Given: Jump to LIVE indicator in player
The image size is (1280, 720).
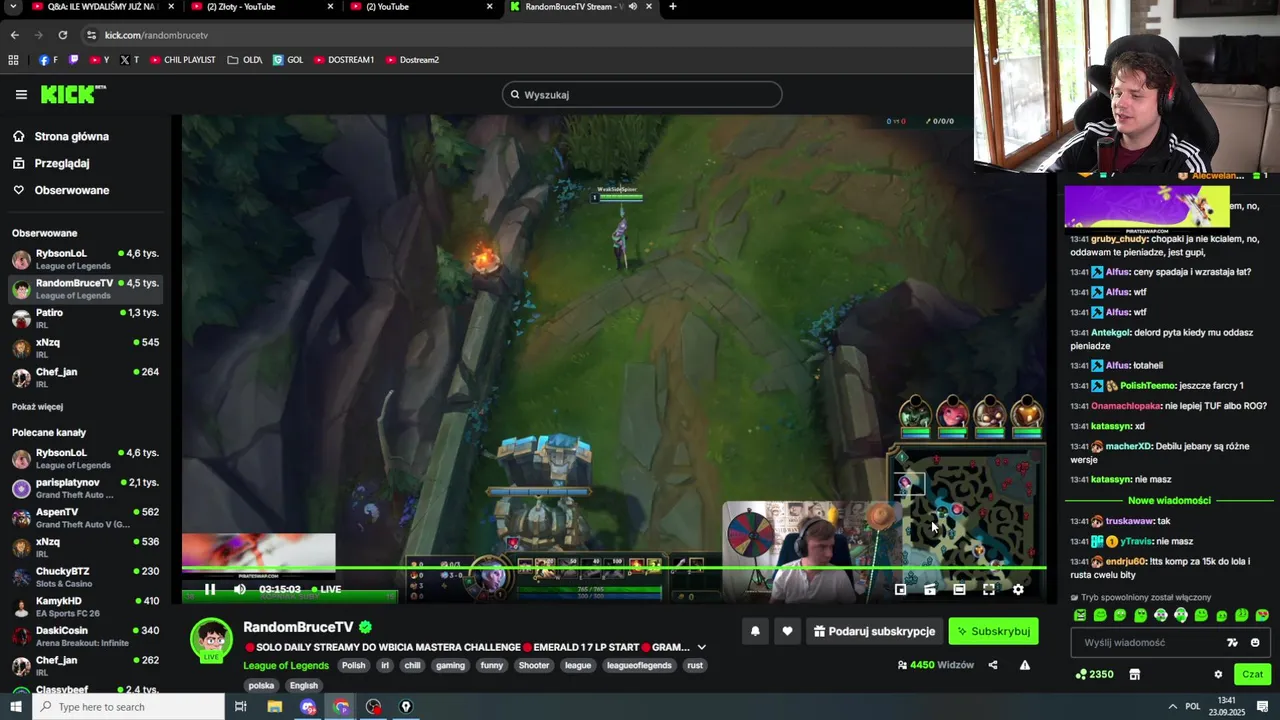Looking at the screenshot, I should [326, 589].
